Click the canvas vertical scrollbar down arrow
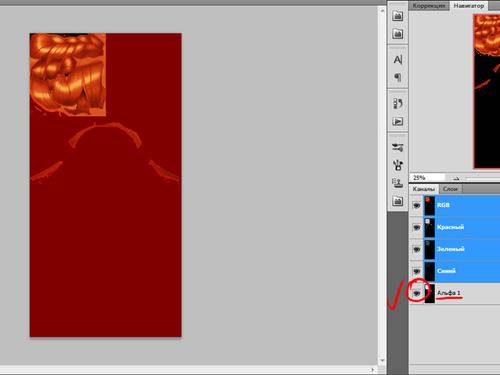The width and height of the screenshot is (500, 375). [x=382, y=361]
